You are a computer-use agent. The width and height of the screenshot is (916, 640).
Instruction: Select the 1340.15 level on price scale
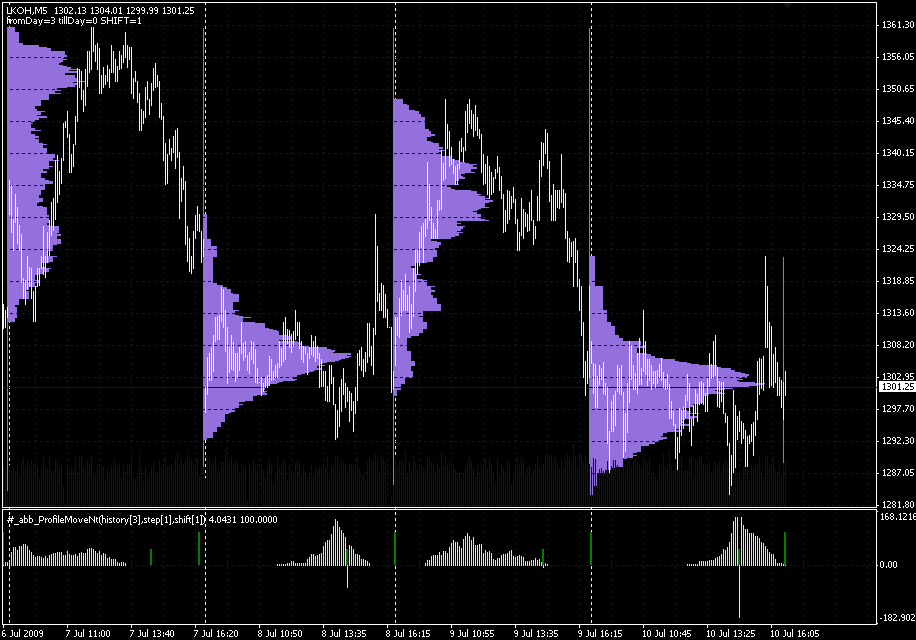(x=895, y=153)
